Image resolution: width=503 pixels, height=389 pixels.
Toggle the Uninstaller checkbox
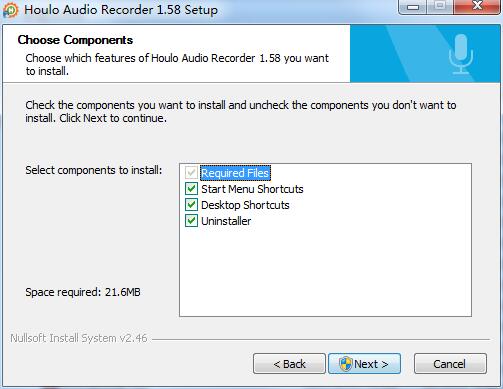pos(191,221)
